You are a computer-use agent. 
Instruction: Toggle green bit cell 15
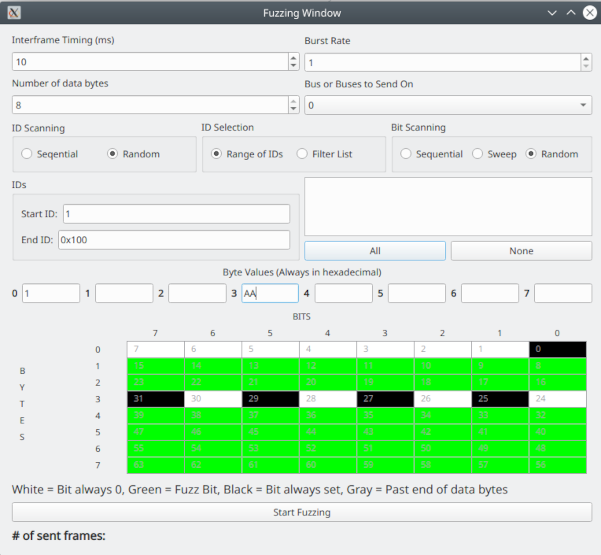coord(156,366)
